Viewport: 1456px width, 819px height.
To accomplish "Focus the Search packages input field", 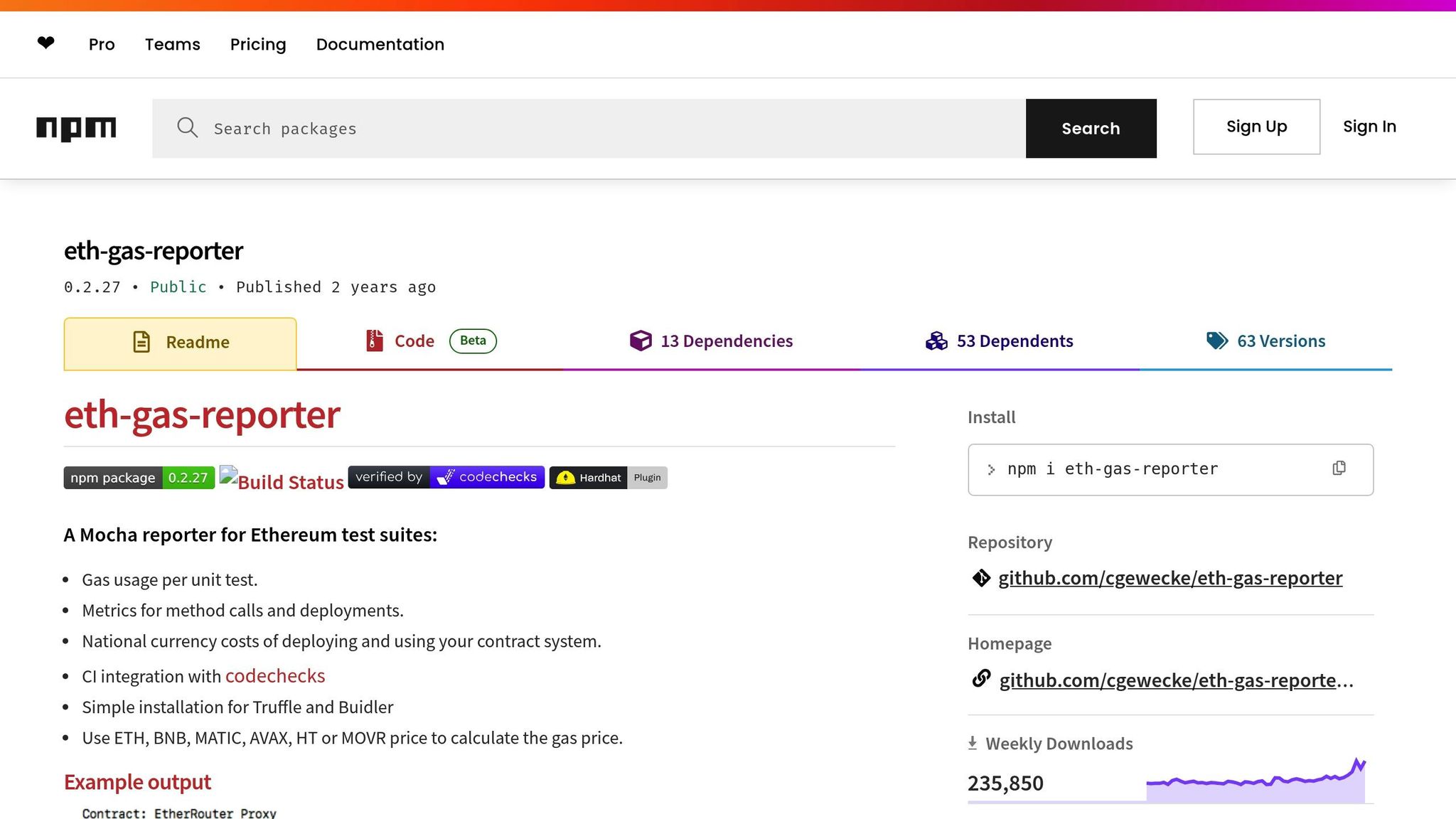I will coord(589,129).
